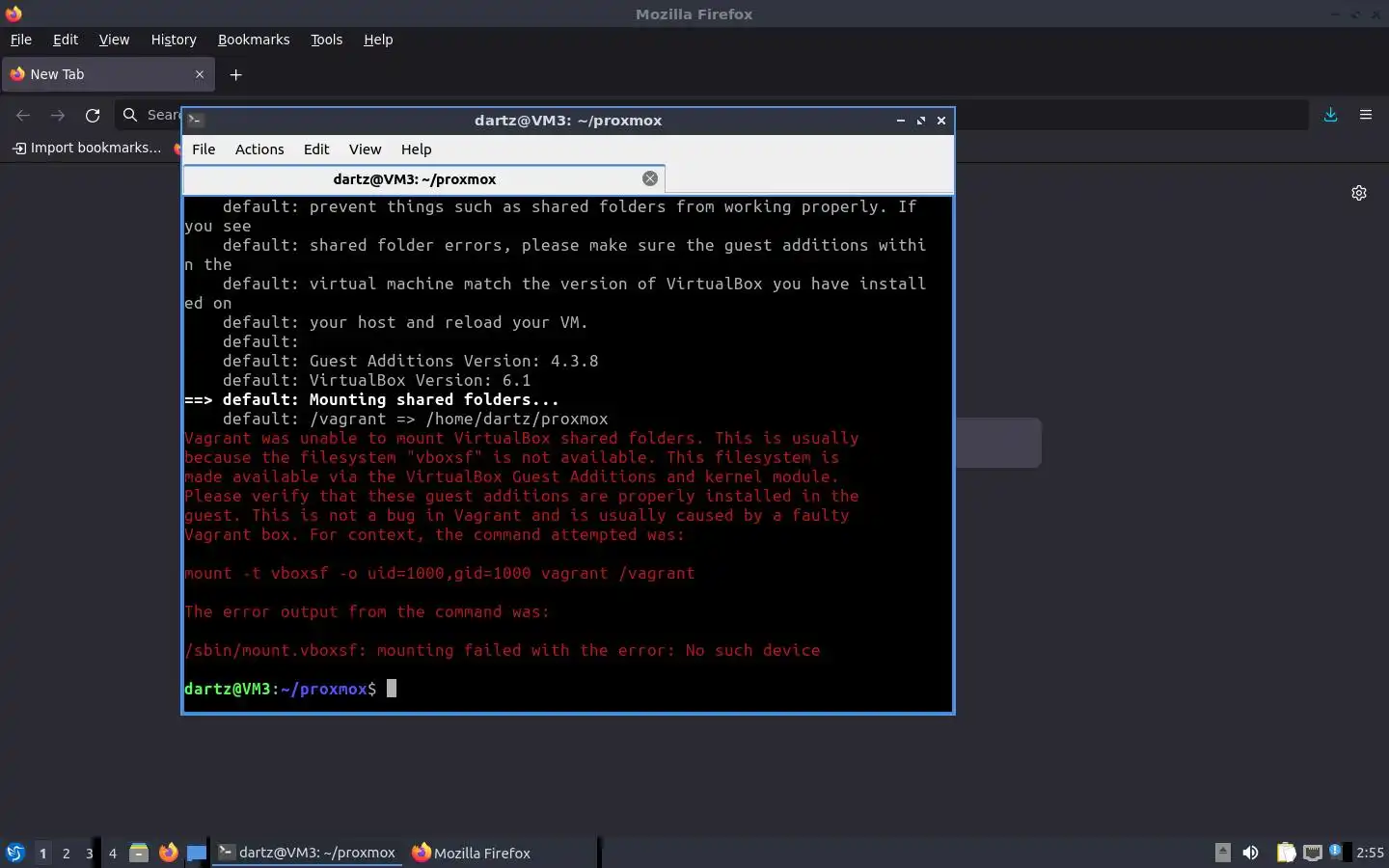Viewport: 1389px width, 868px height.
Task: Open the Firefox Help menu
Action: click(378, 40)
